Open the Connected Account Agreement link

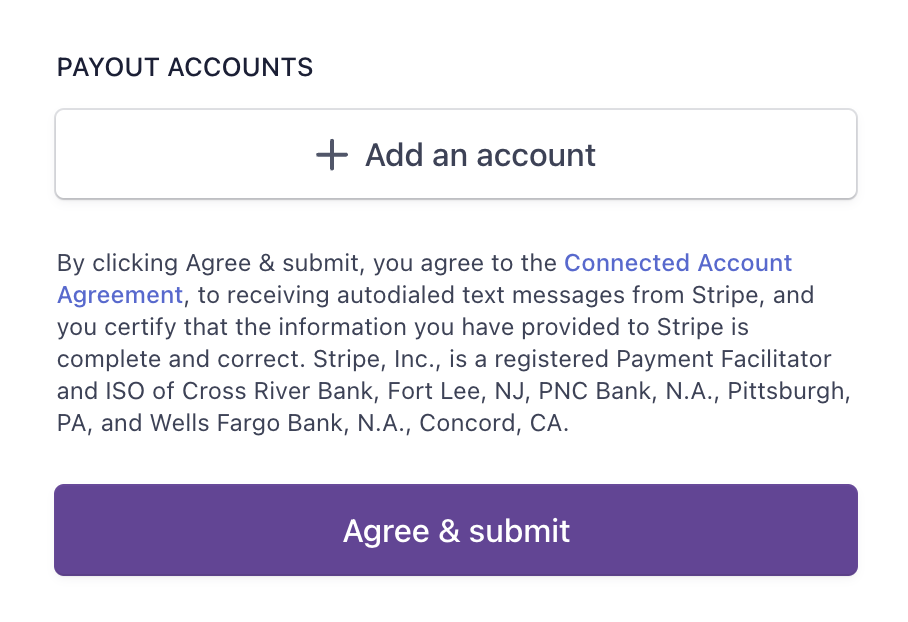677,263
